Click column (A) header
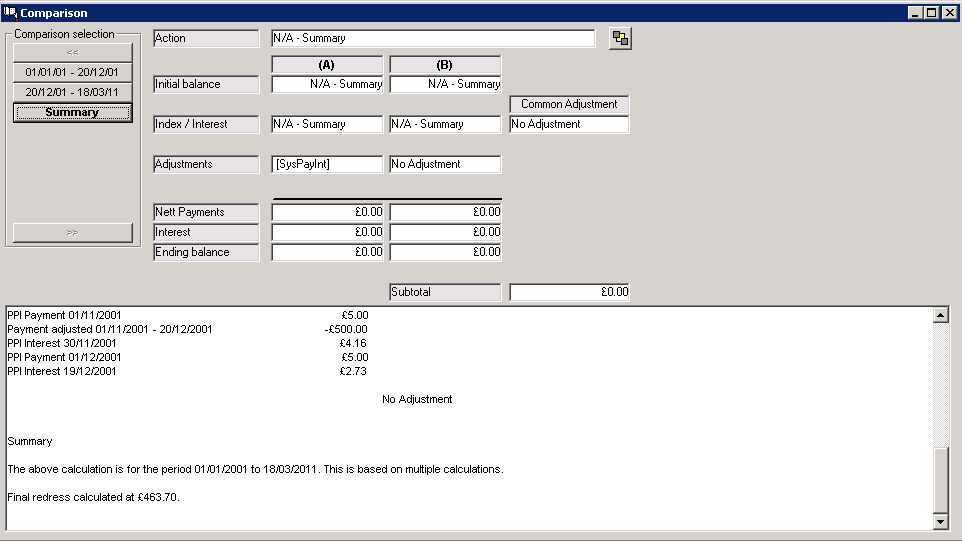962x541 pixels. coord(327,64)
